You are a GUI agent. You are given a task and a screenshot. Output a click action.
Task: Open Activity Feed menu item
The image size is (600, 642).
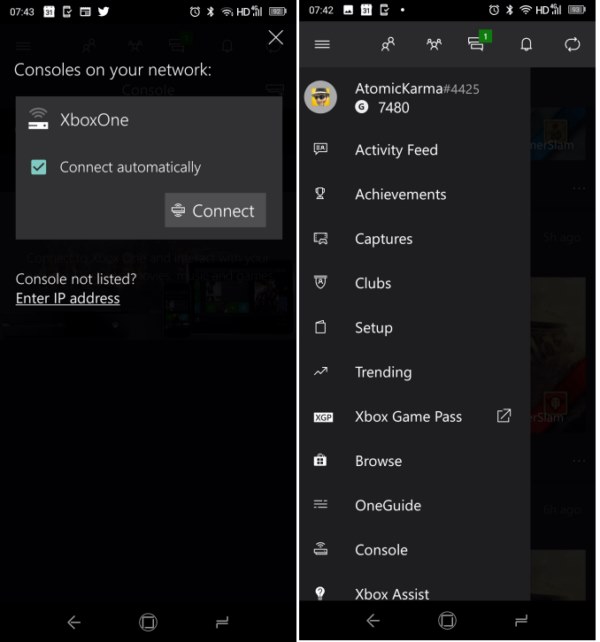click(x=414, y=150)
